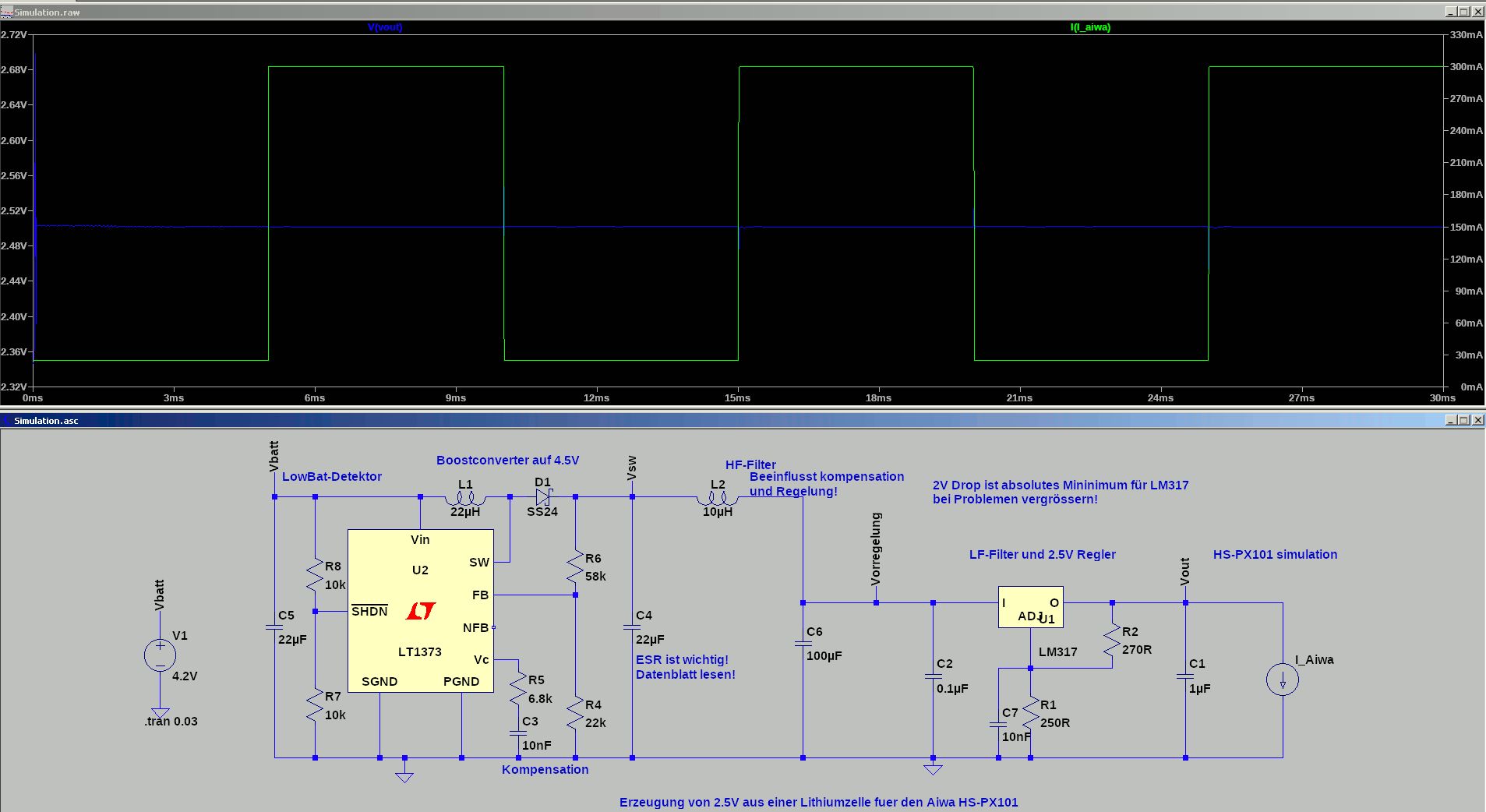This screenshot has height=812, width=1486.
Task: Select resistor R4 symbol
Action: click(x=575, y=713)
